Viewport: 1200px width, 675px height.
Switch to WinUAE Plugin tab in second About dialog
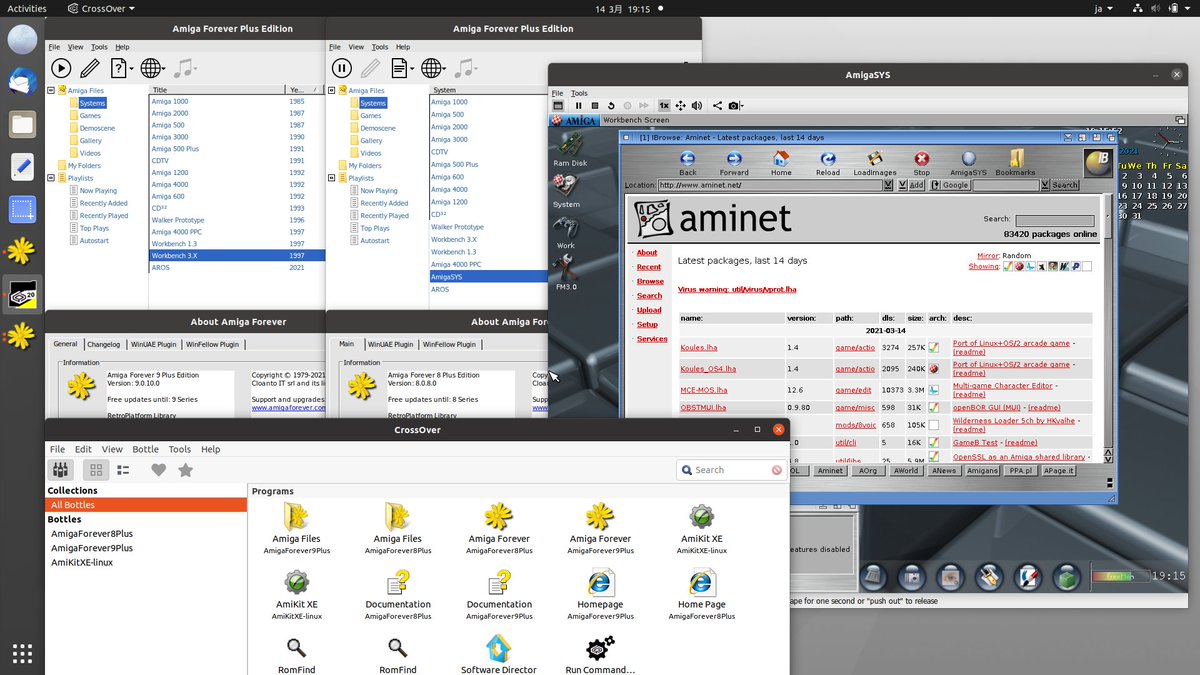pos(390,344)
